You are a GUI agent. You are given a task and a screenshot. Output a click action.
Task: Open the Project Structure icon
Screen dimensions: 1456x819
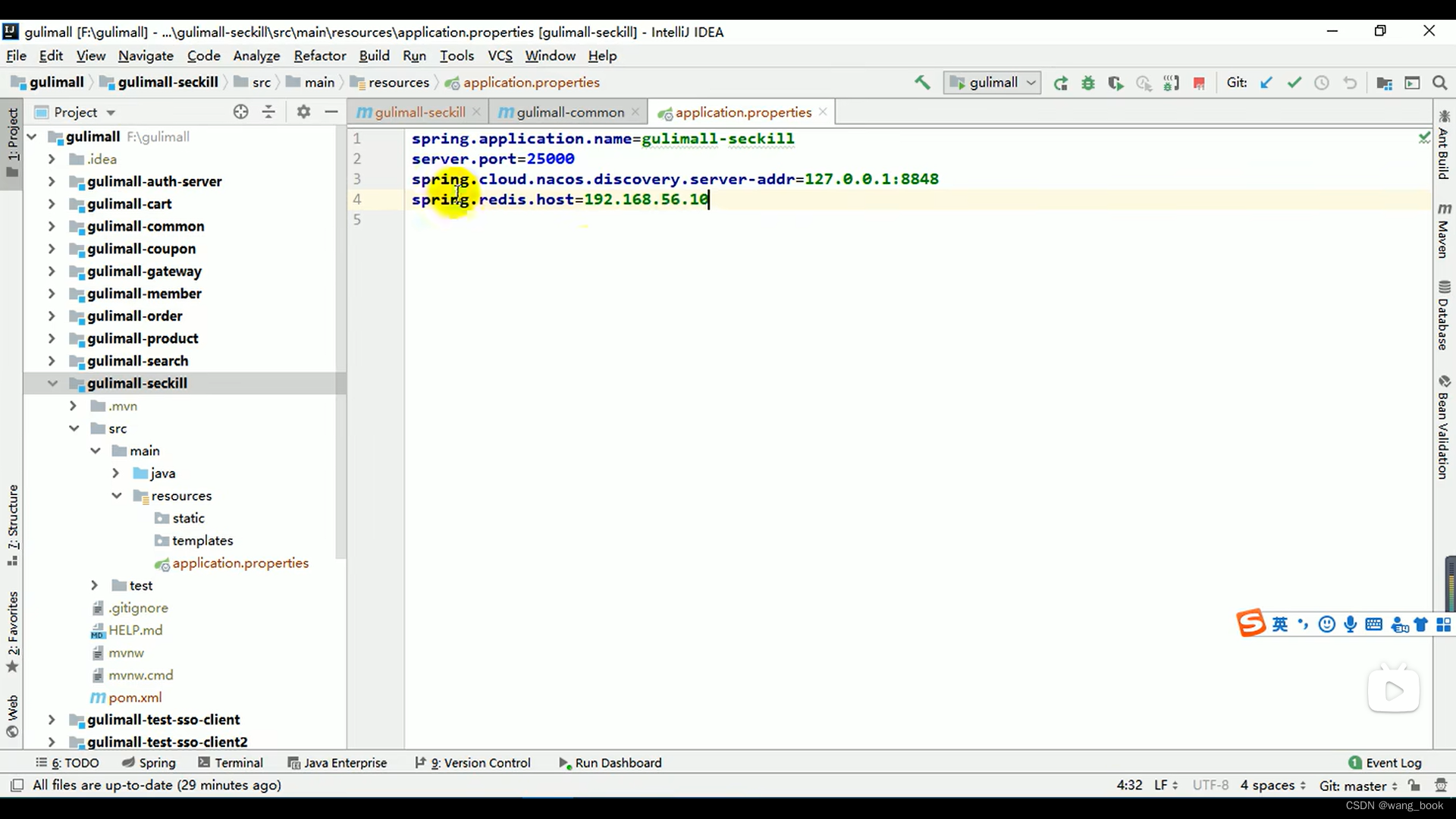(x=1384, y=83)
